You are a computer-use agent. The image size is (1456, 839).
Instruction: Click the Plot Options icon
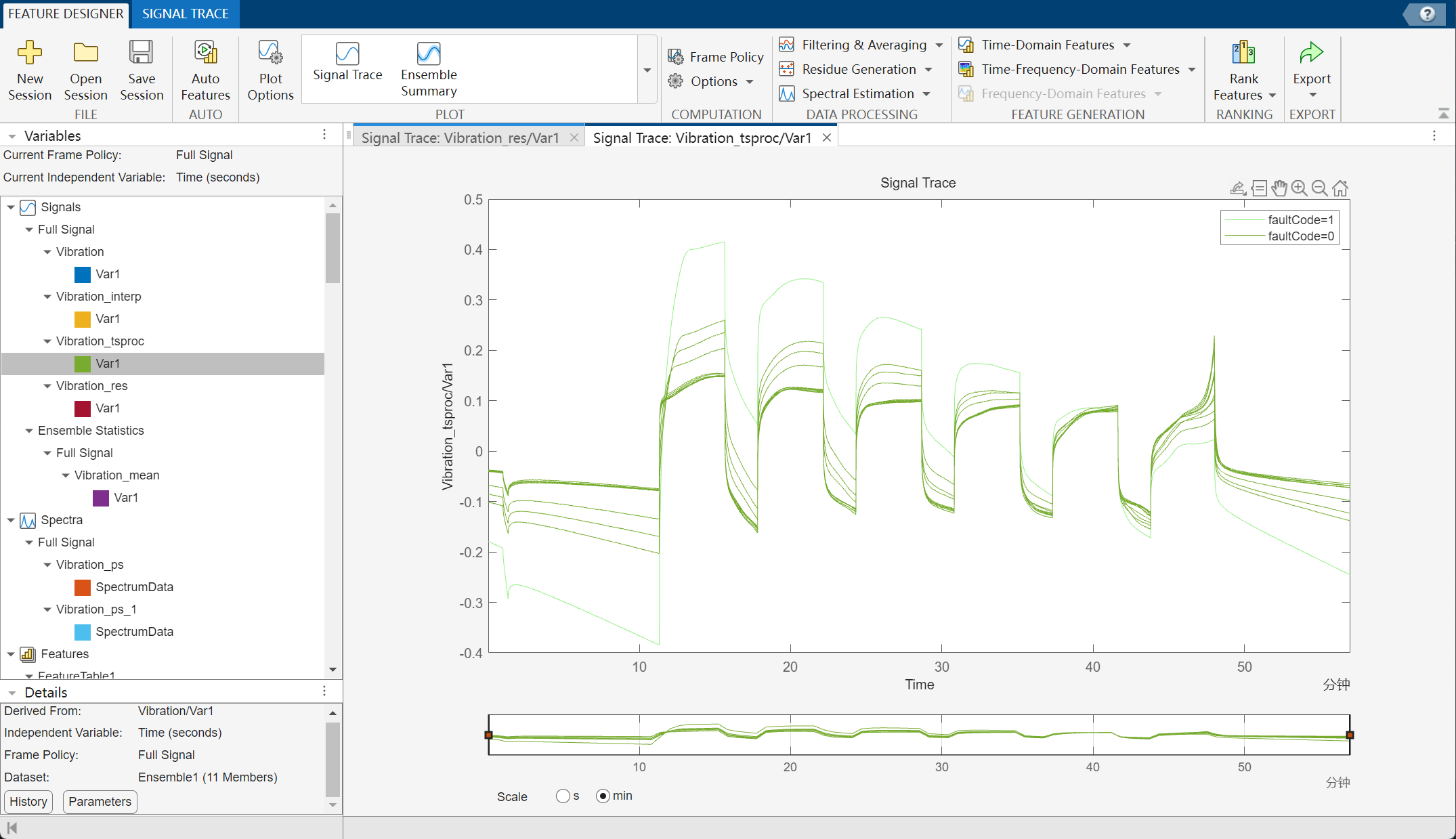click(x=270, y=53)
